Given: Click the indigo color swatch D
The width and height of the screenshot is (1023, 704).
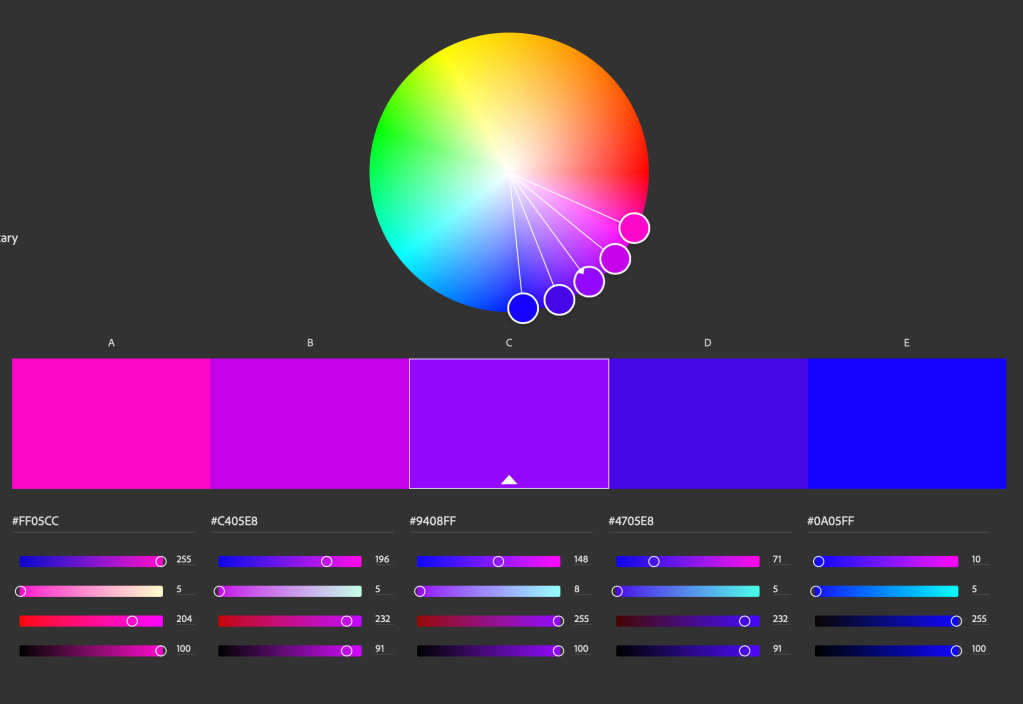Looking at the screenshot, I should point(707,423).
